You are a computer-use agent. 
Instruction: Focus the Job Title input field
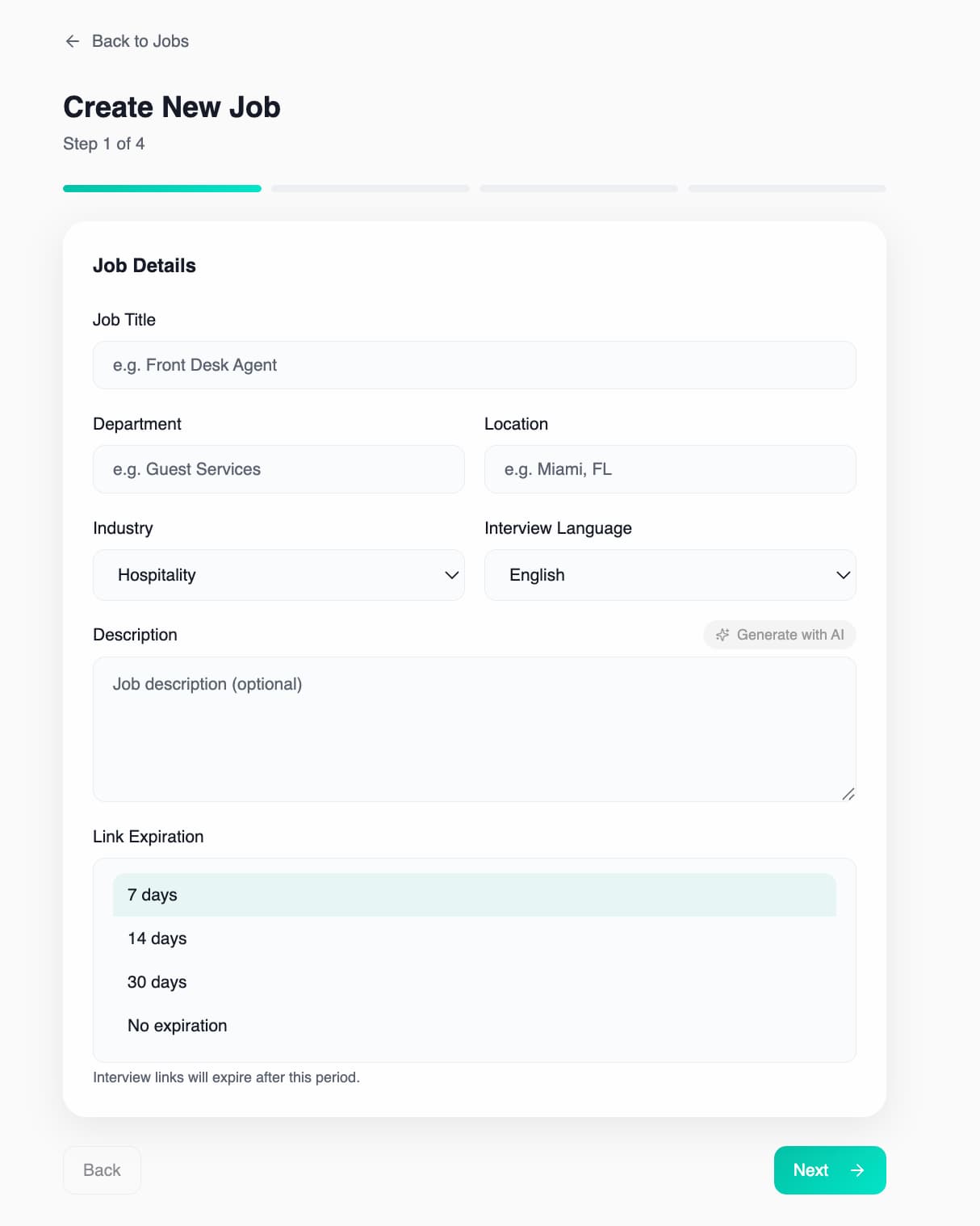coord(475,365)
